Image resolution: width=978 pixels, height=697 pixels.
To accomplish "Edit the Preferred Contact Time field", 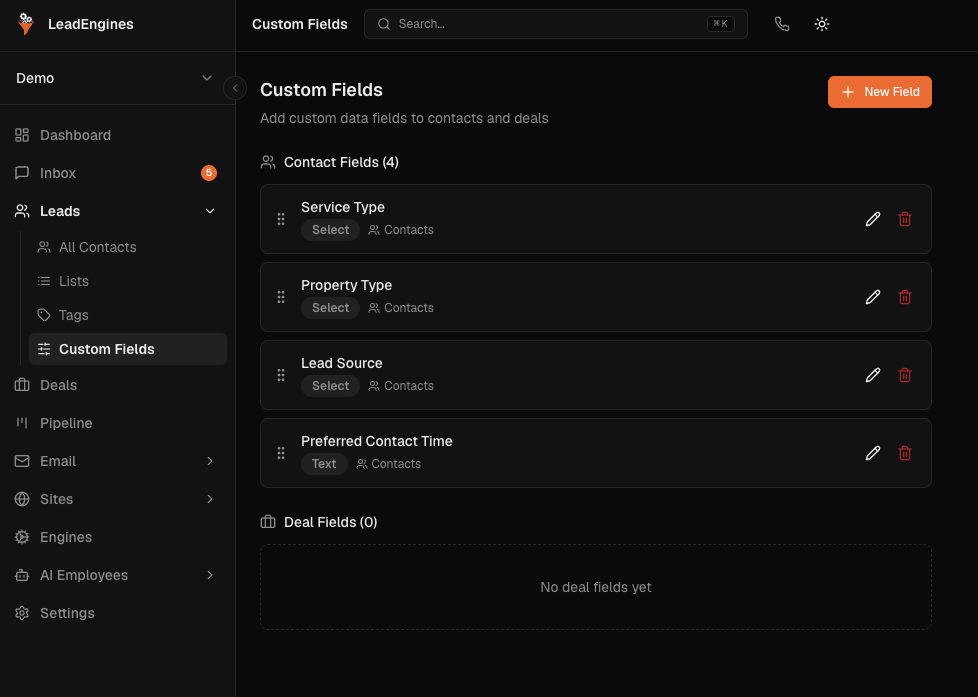I will pyautogui.click(x=873, y=453).
